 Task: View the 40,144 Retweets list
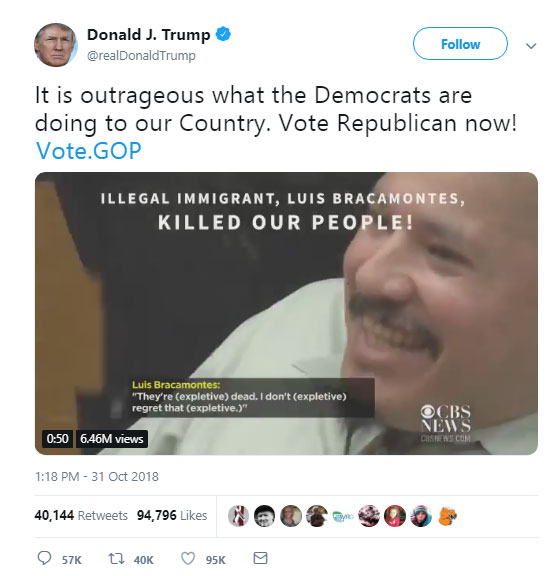pyautogui.click(x=81, y=515)
